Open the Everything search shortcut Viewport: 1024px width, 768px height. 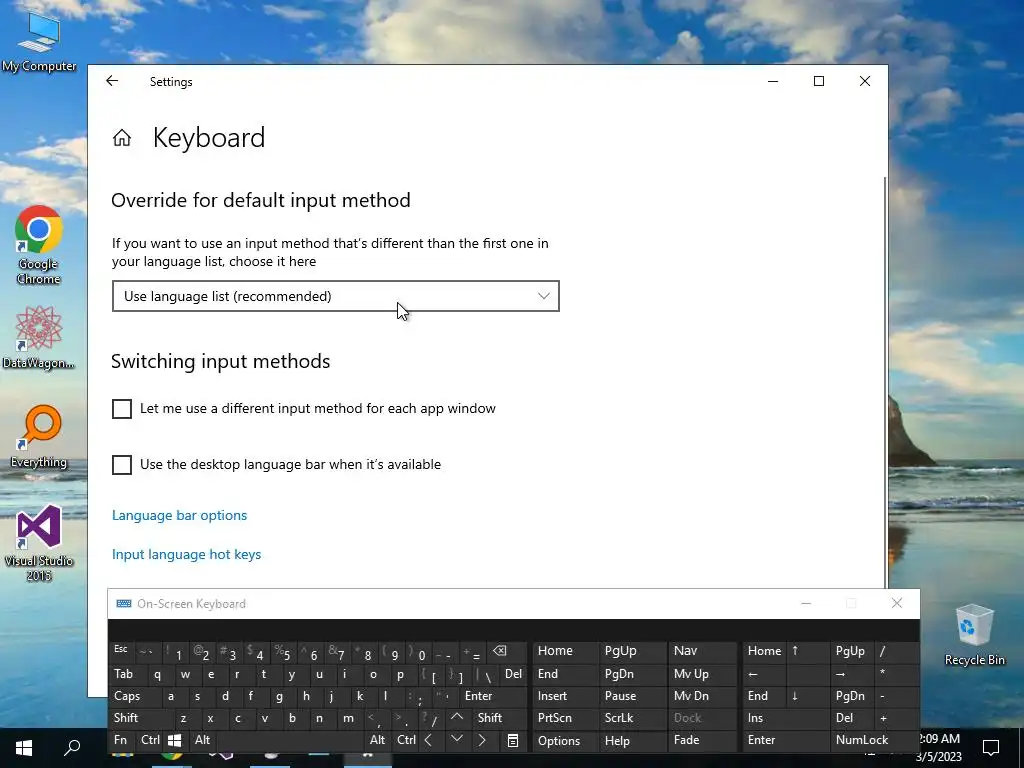pos(39,436)
